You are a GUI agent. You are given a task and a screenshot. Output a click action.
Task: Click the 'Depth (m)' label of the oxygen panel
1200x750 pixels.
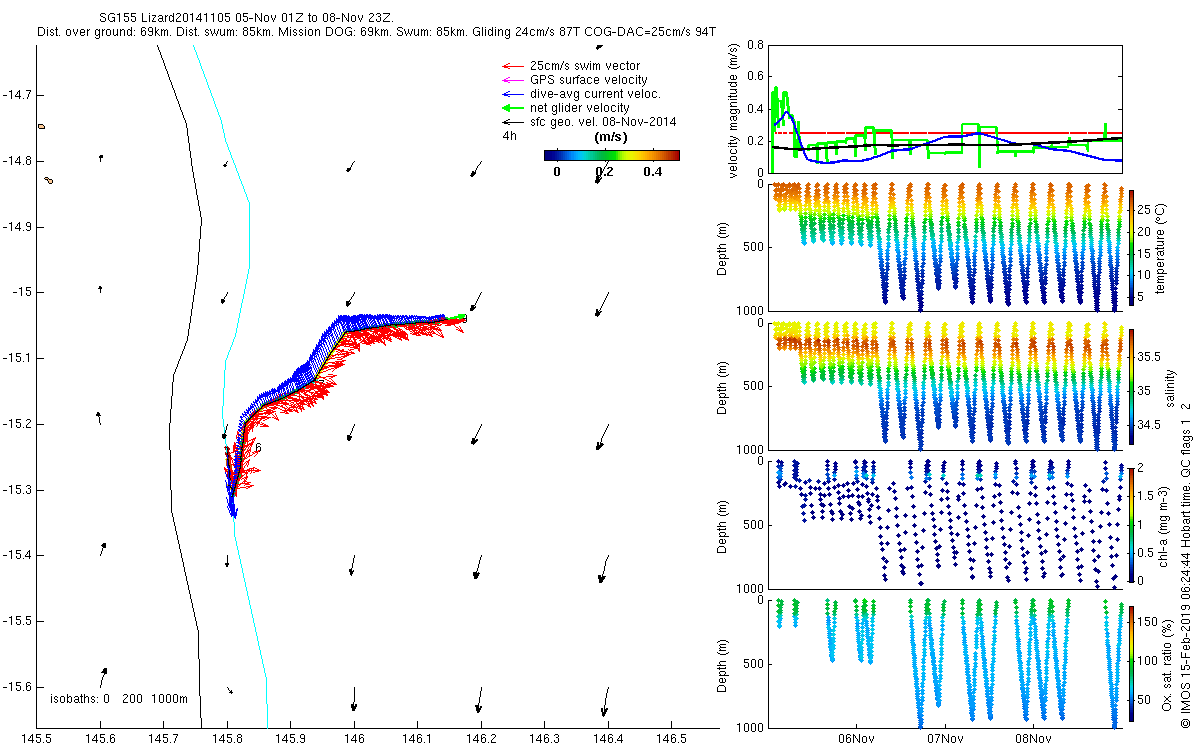[723, 664]
